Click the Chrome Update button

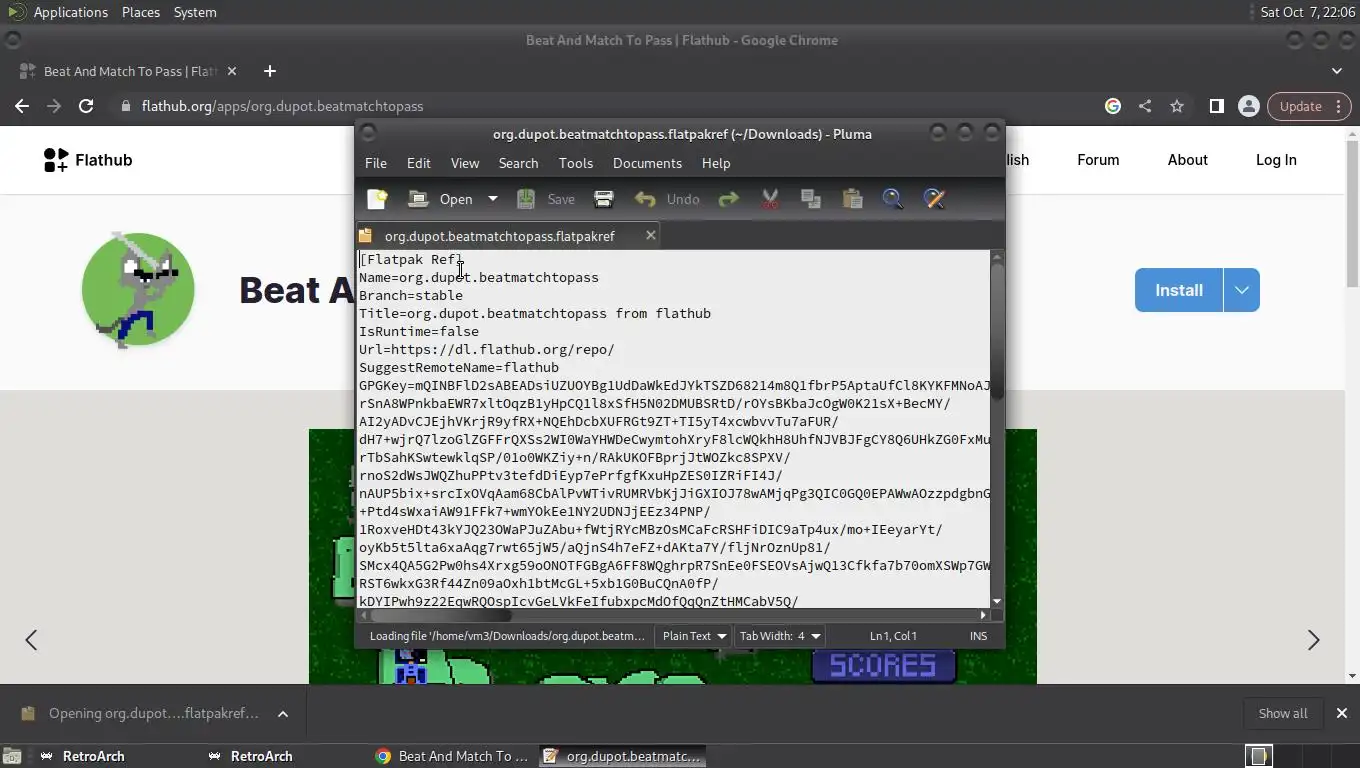(x=1310, y=106)
